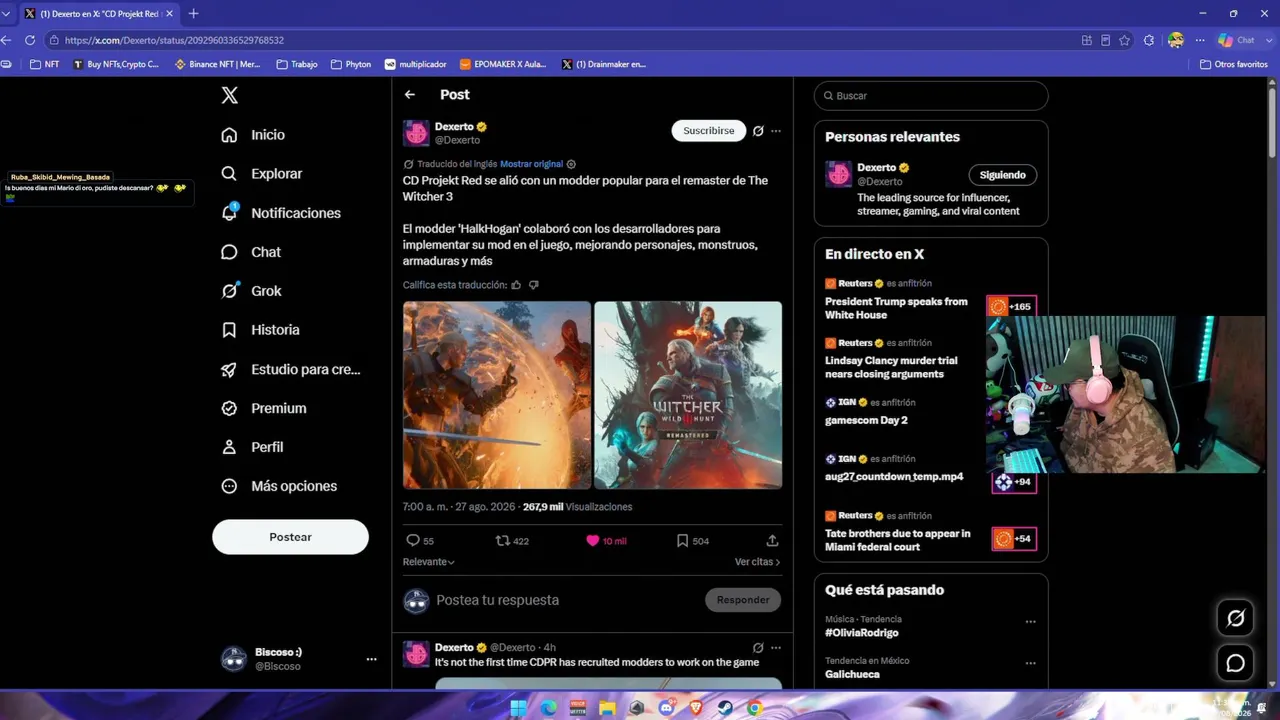Click the Responder button
The image size is (1280, 720).
pyautogui.click(x=743, y=600)
